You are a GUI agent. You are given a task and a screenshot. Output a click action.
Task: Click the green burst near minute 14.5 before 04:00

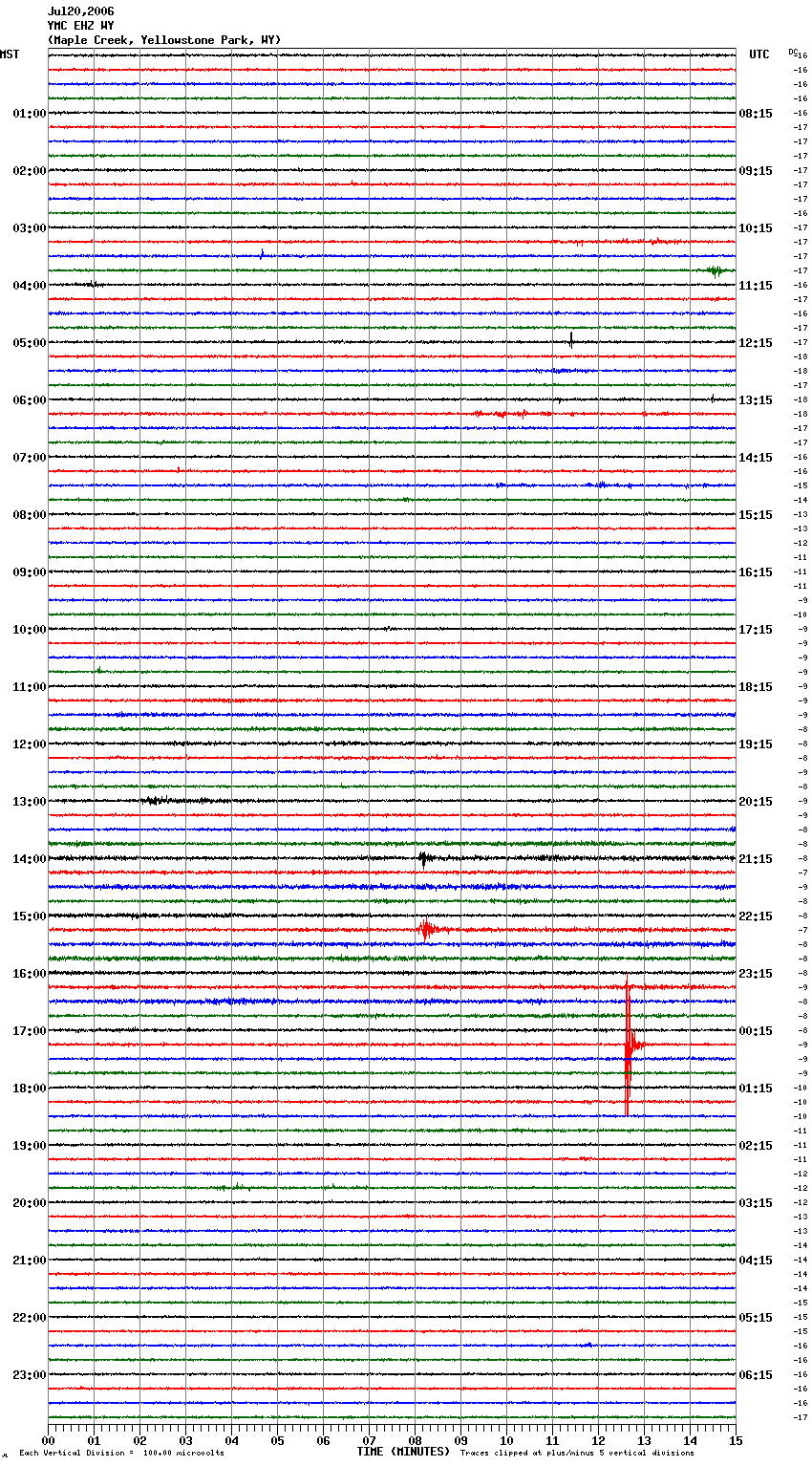click(x=715, y=270)
